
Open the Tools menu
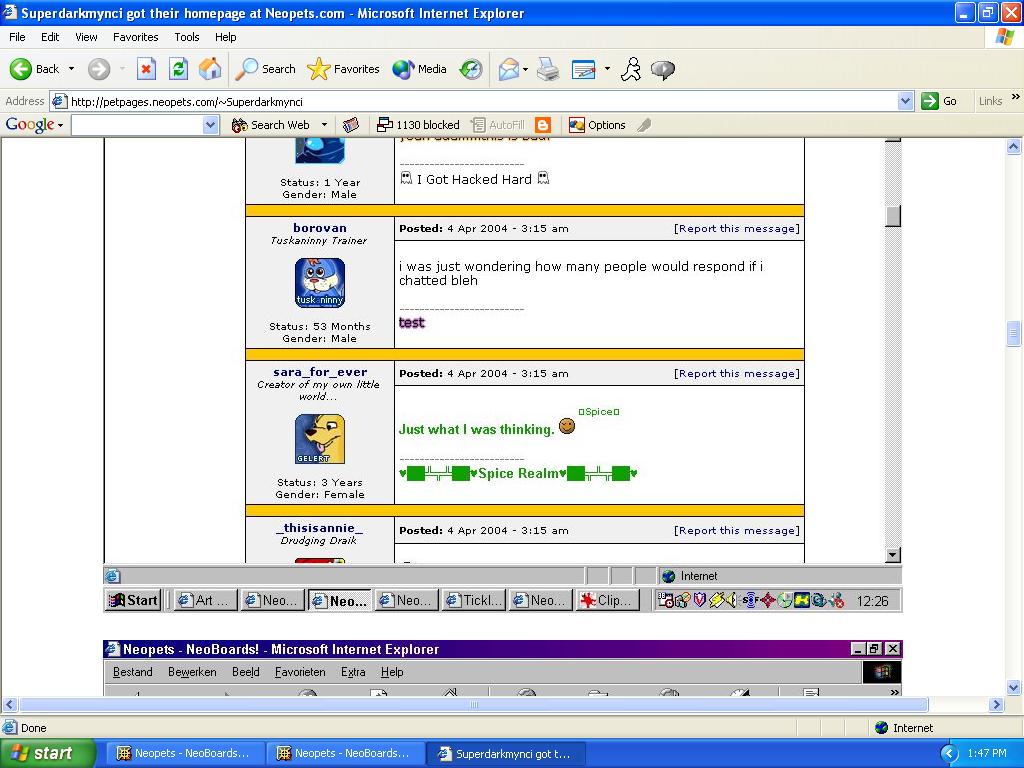click(187, 37)
